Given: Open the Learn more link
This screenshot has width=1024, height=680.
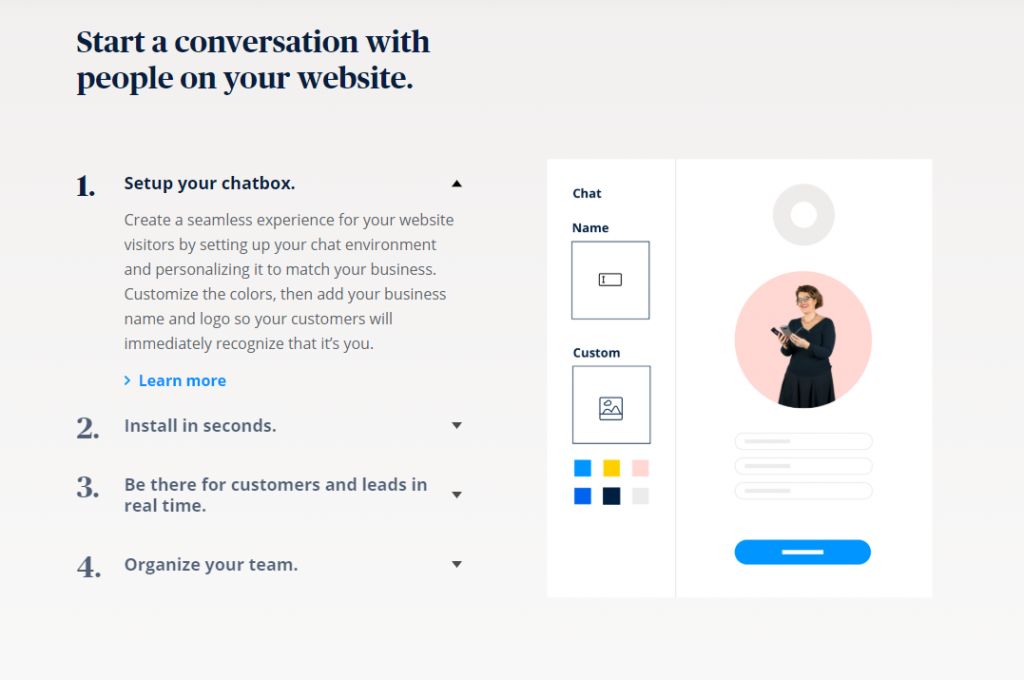Looking at the screenshot, I should (x=182, y=381).
